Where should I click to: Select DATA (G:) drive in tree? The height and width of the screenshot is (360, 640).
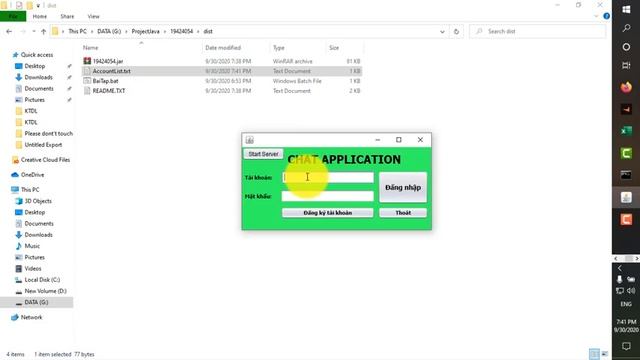tap(36, 302)
